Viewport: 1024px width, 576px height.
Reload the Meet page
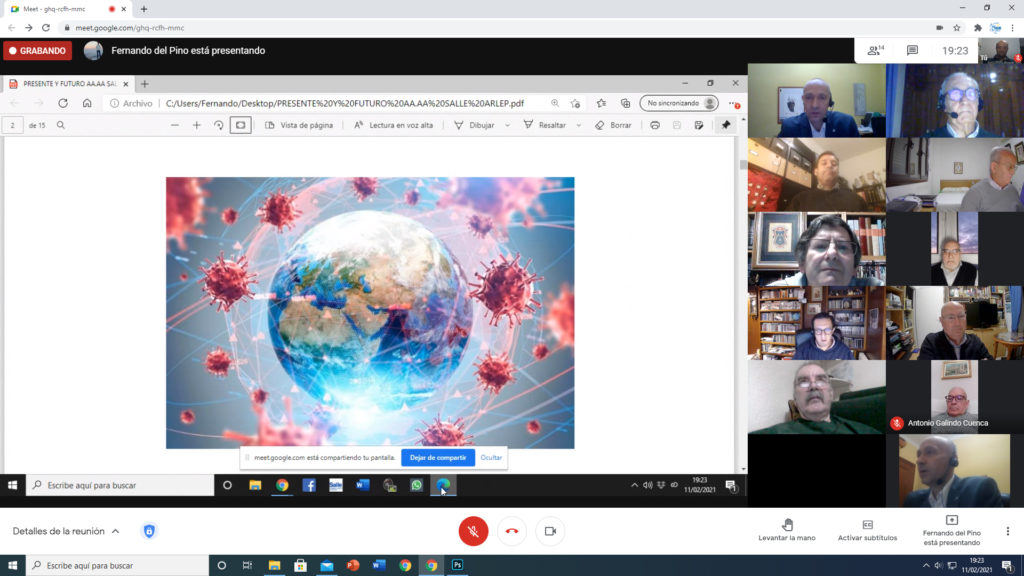coord(46,28)
